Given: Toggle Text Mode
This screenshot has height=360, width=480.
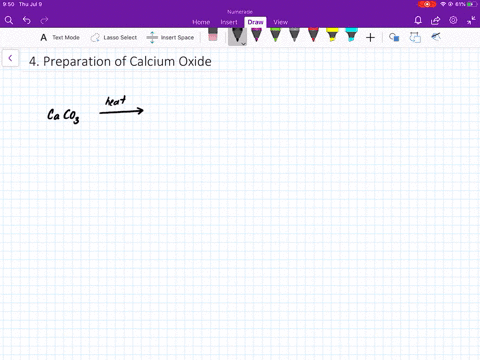Looking at the screenshot, I should (60, 38).
